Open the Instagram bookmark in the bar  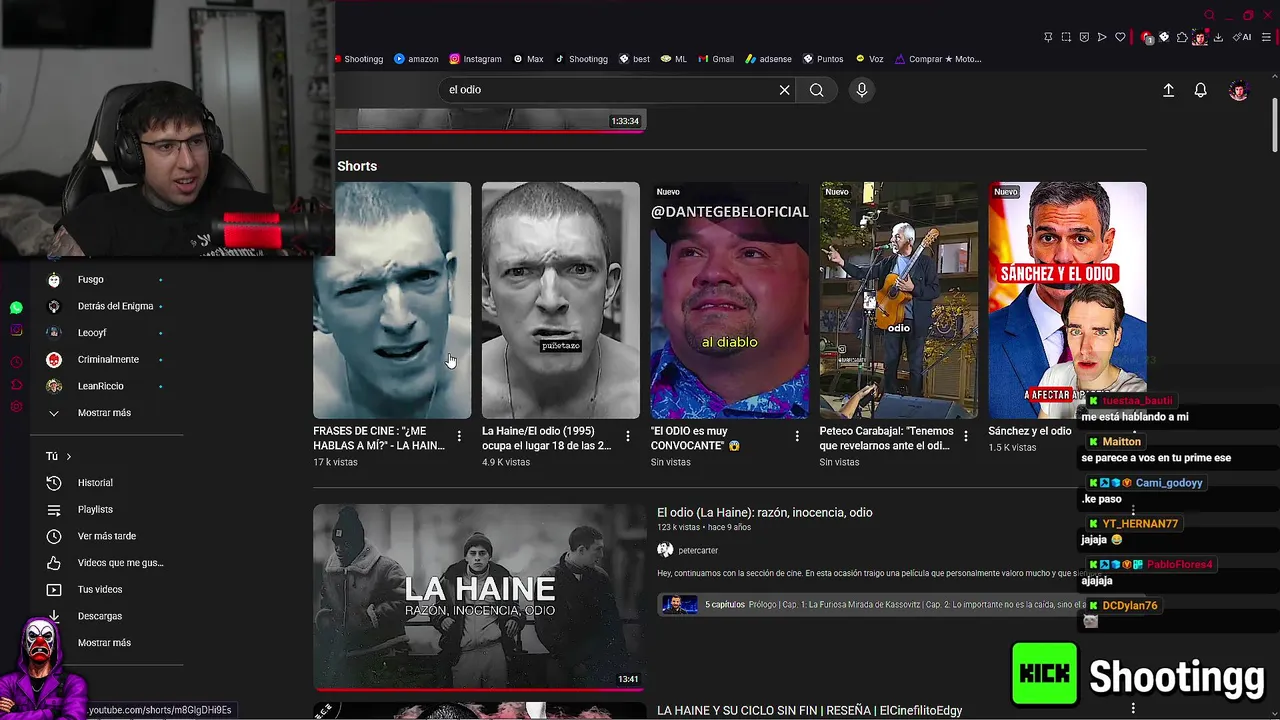click(x=475, y=59)
